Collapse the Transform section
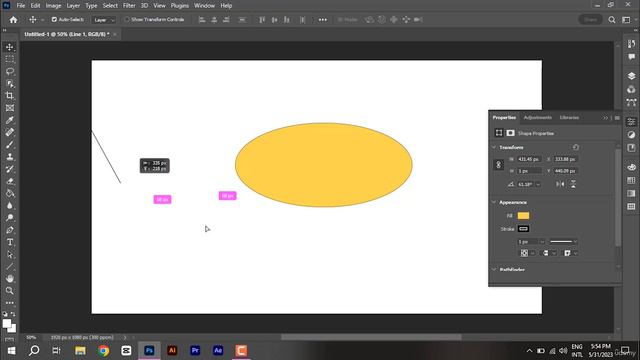The image size is (640, 360). [x=494, y=147]
